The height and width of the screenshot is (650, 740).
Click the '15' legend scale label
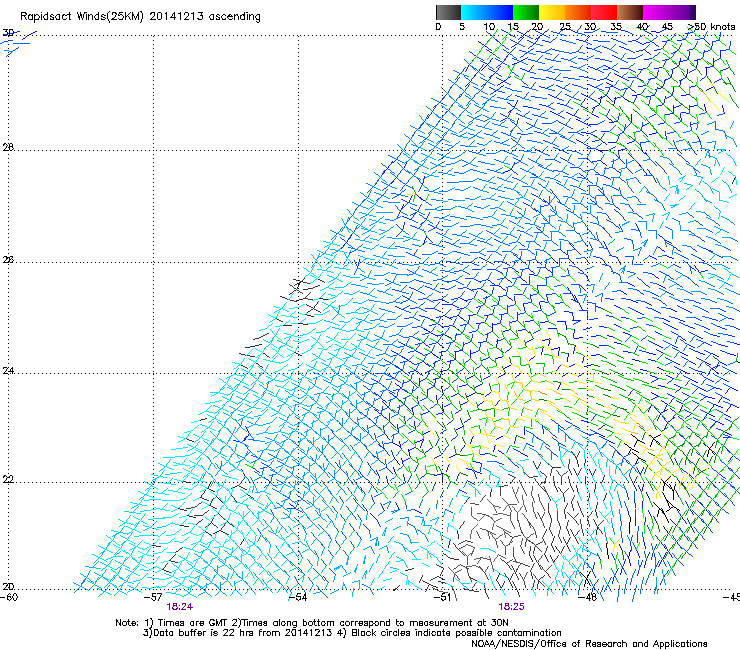(513, 27)
